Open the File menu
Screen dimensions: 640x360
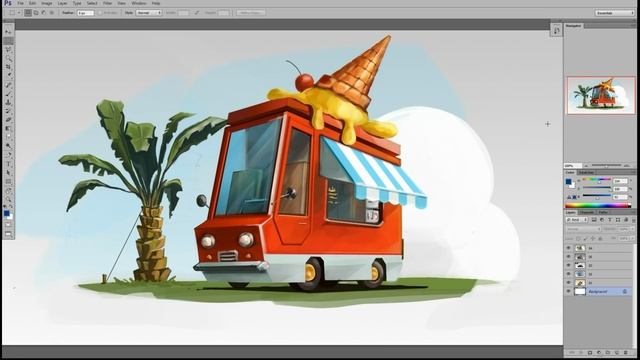[x=20, y=3]
